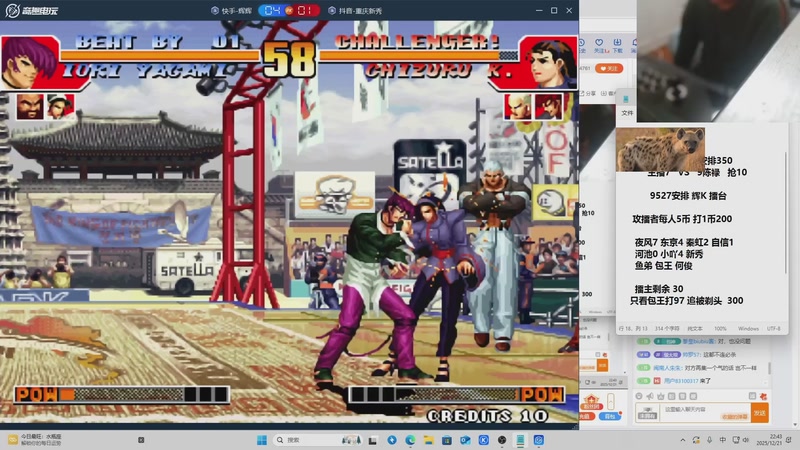The height and width of the screenshot is (450, 800).
Task: Click the Notepad line '攻擂者每人5币 打1币200'
Action: tap(682, 219)
